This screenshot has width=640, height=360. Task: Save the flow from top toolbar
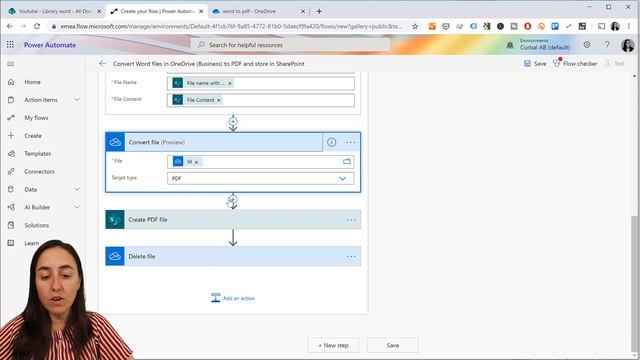535,64
